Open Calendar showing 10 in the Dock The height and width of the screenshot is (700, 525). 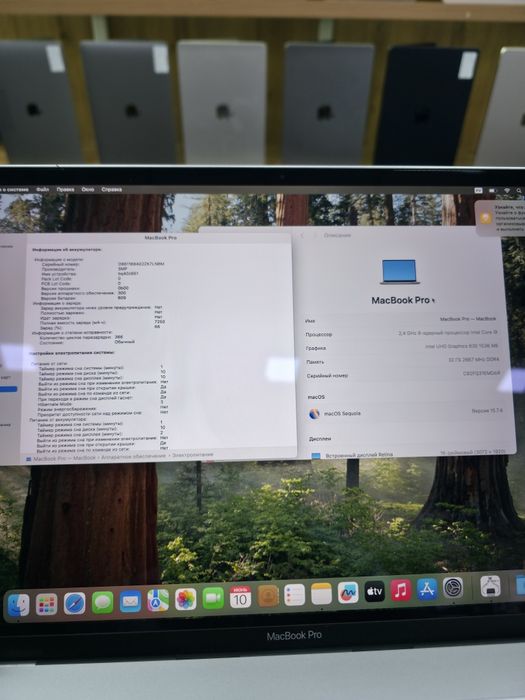241,597
